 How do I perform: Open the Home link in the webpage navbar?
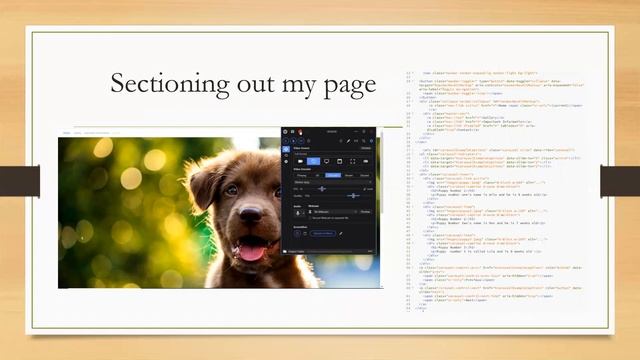(67, 133)
